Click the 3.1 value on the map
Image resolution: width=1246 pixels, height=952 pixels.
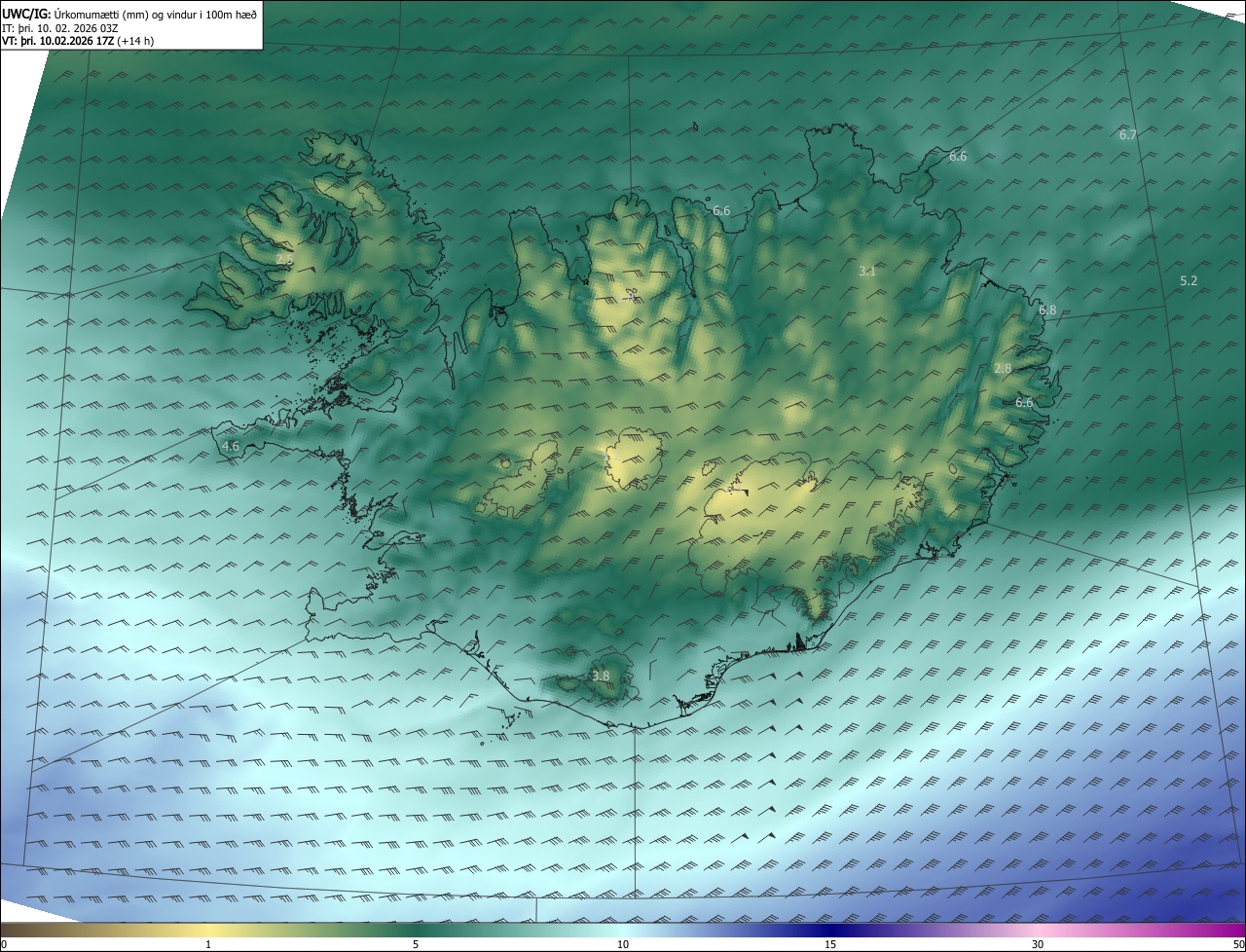point(867,272)
